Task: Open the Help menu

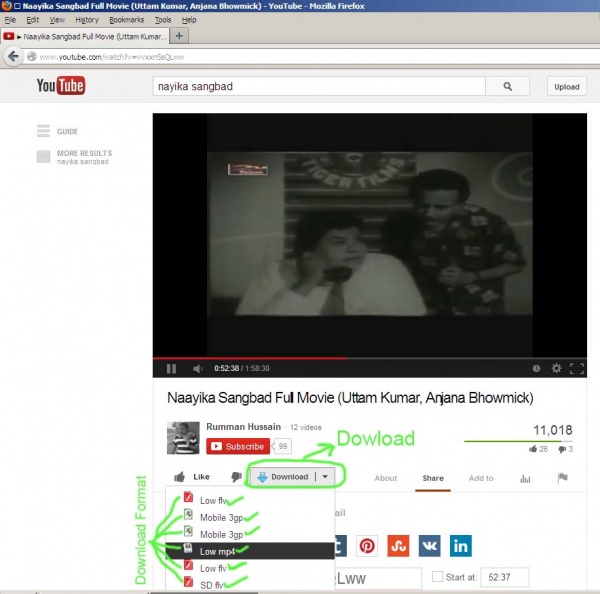Action: (x=189, y=20)
